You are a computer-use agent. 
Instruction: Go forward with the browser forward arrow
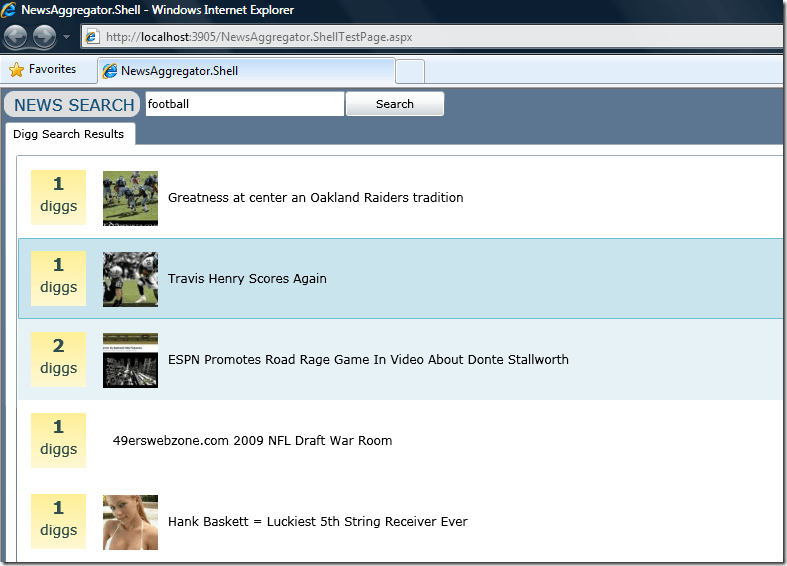(x=45, y=37)
